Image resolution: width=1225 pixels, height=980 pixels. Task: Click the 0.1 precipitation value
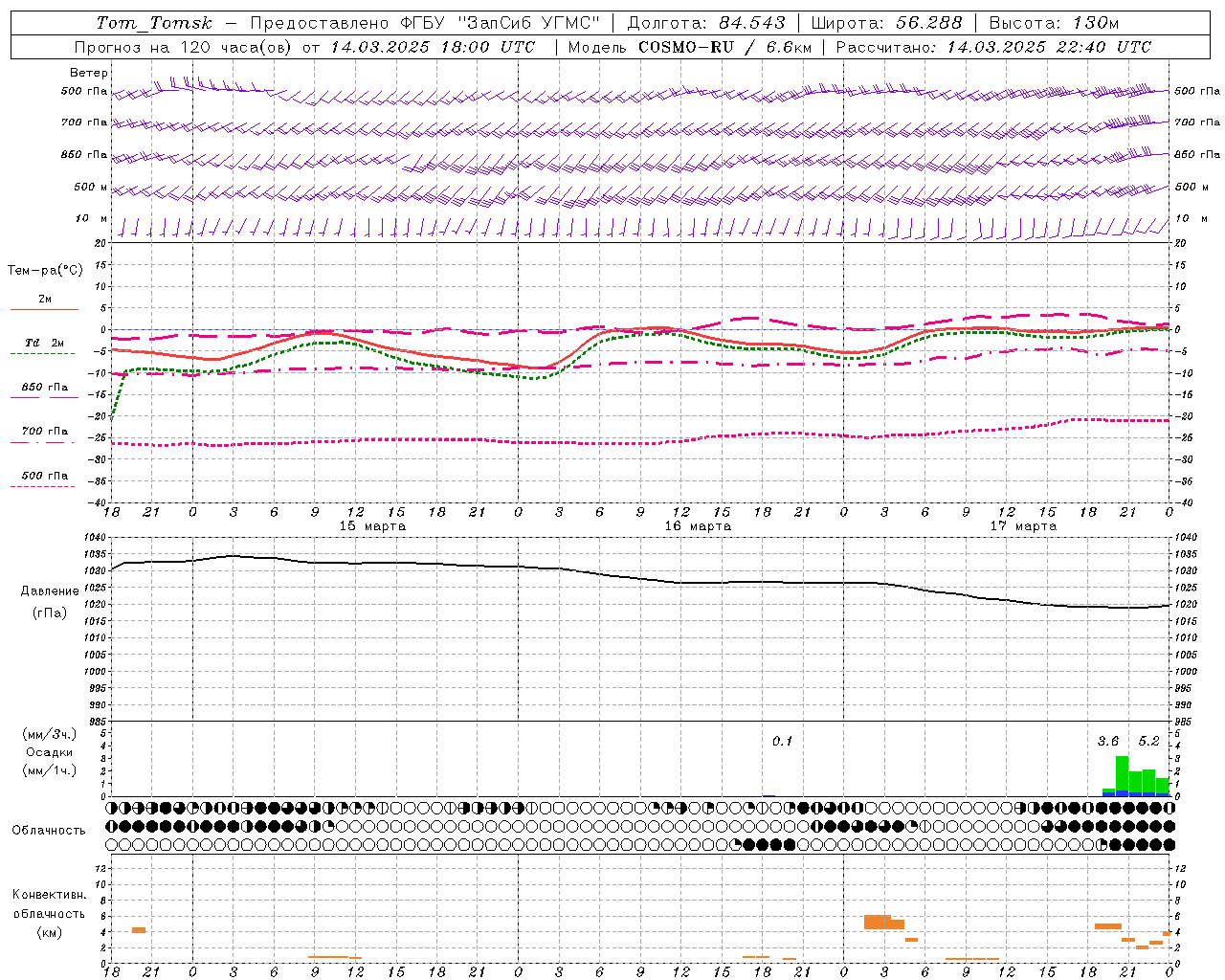[783, 742]
